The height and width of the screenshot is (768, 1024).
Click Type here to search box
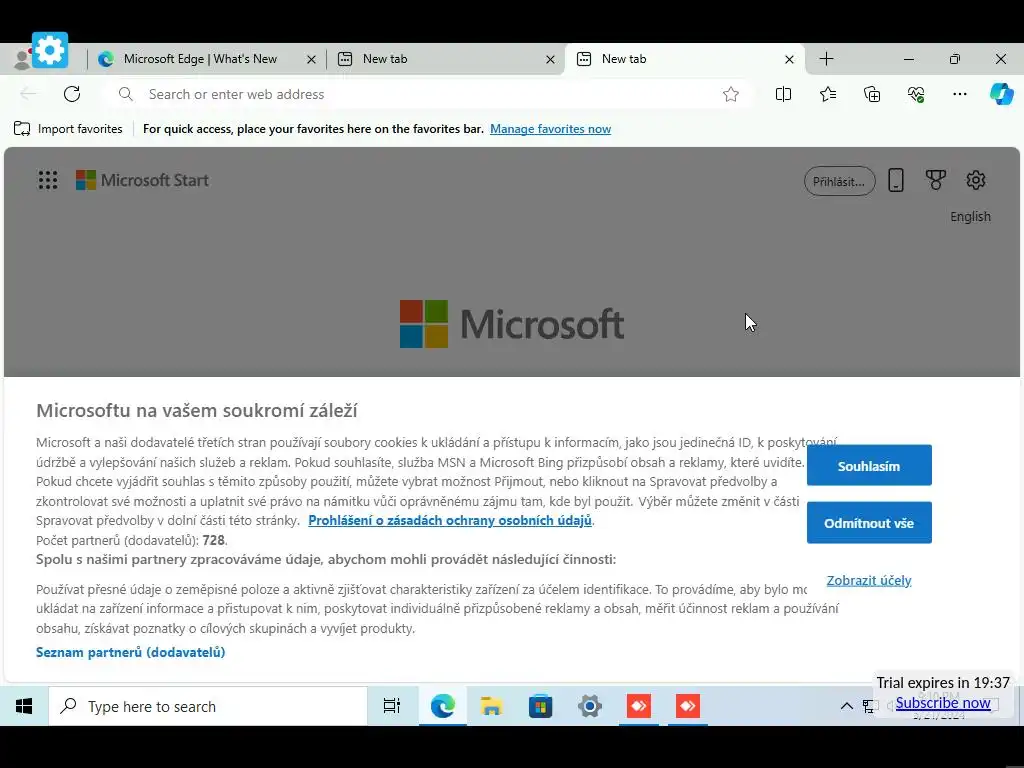208,706
